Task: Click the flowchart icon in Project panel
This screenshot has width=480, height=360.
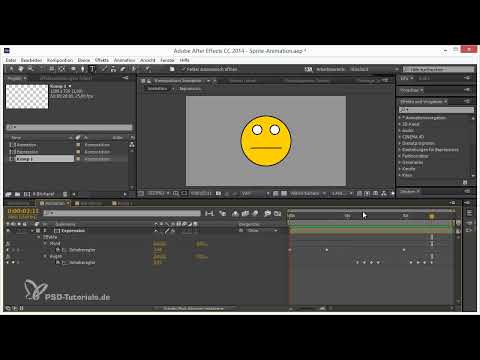Action: (x=132, y=144)
